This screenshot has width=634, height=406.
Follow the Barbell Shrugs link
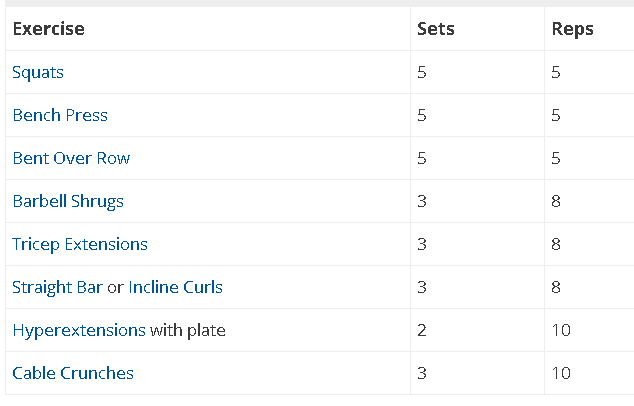(68, 201)
